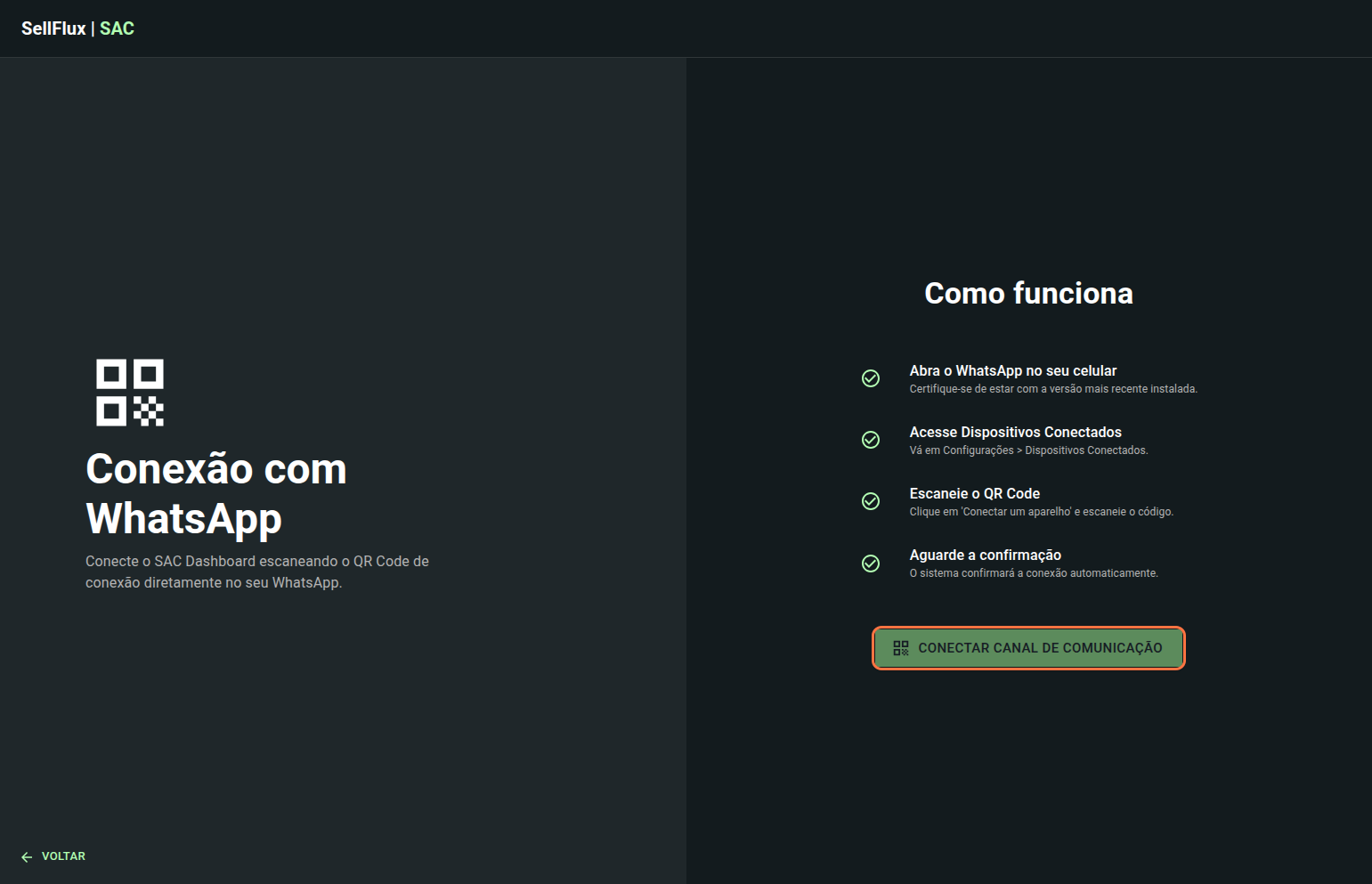Click the check icon beside Escaneie o QR Code
This screenshot has width=1372, height=884.
tap(871, 501)
